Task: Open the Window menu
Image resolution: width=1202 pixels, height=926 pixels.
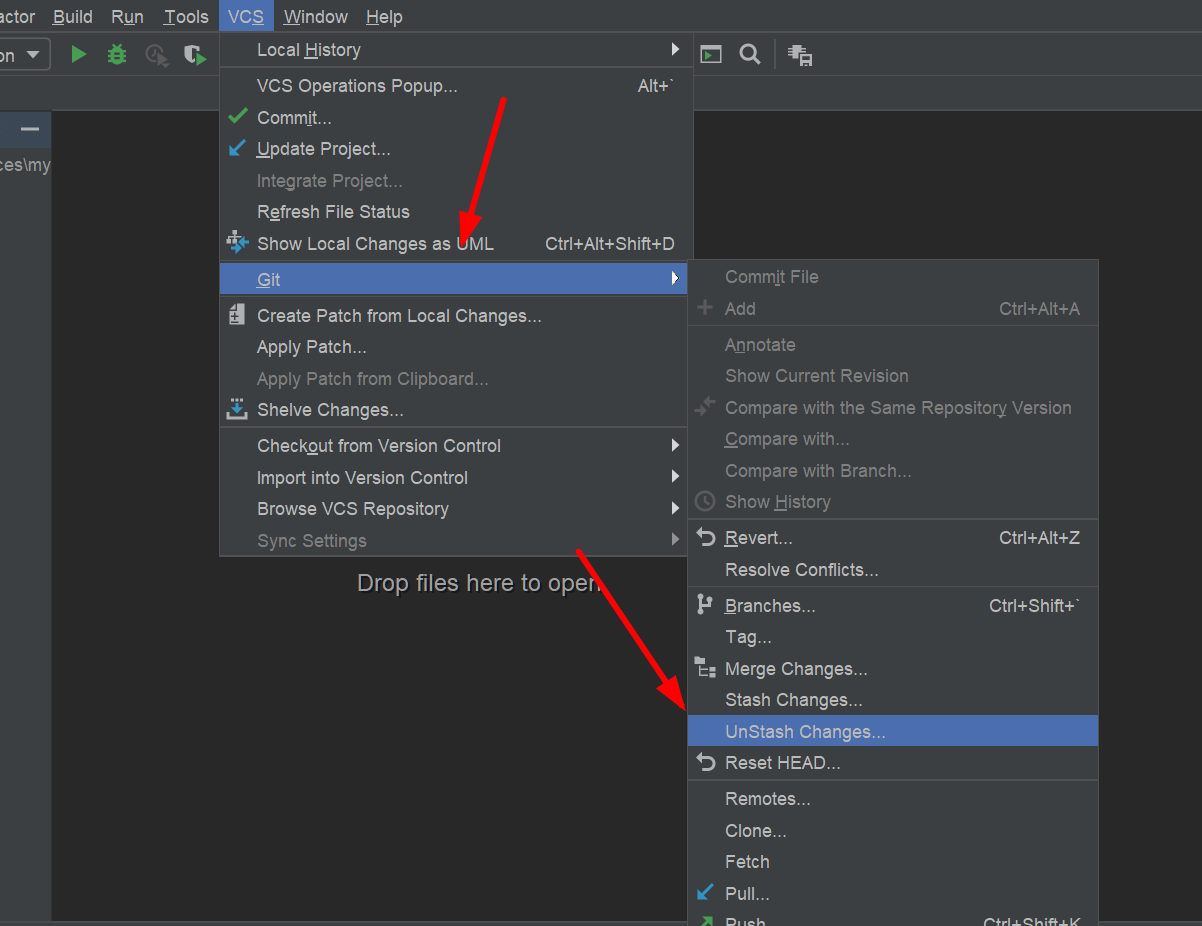Action: [x=316, y=17]
